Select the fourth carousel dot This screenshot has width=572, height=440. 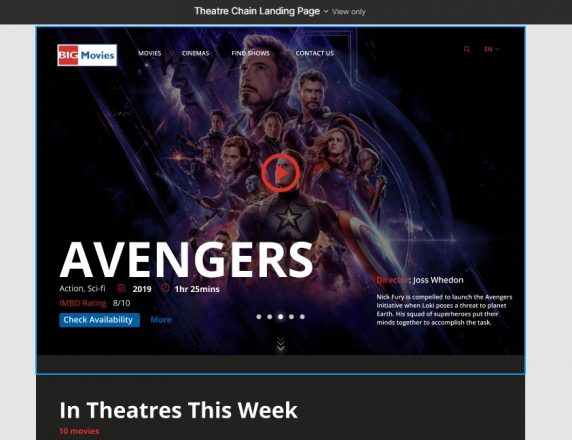point(291,317)
